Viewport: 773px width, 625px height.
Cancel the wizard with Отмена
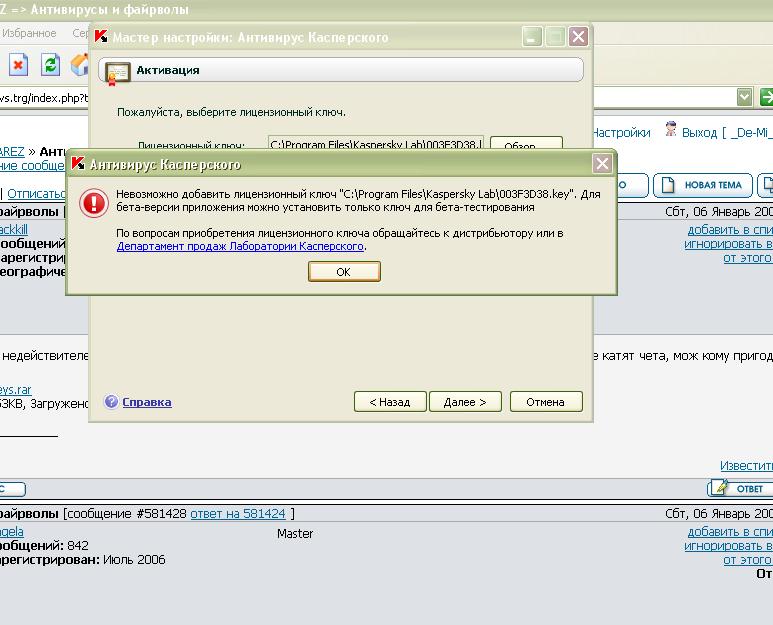545,402
